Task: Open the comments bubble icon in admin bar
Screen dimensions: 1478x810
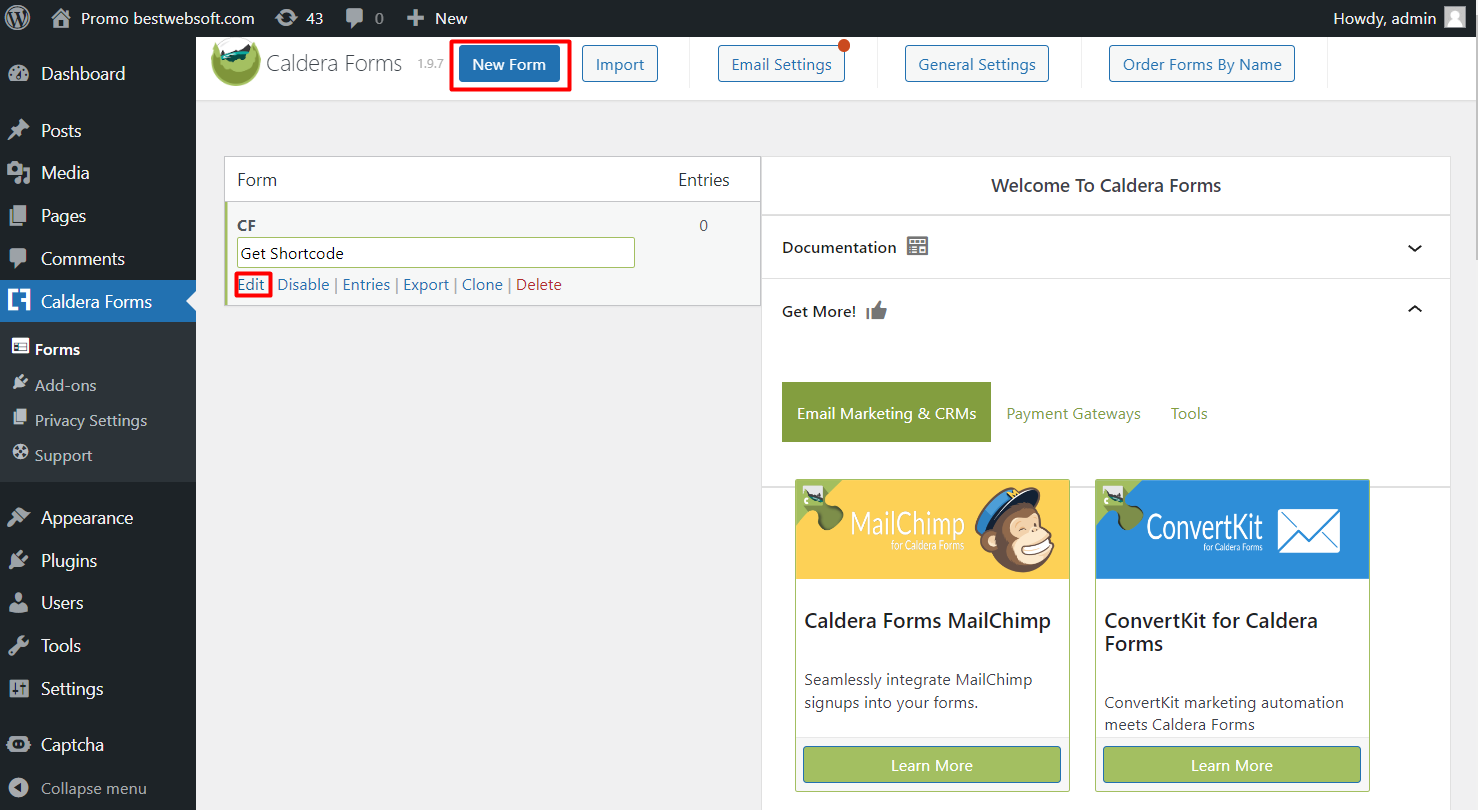Action: pos(354,18)
